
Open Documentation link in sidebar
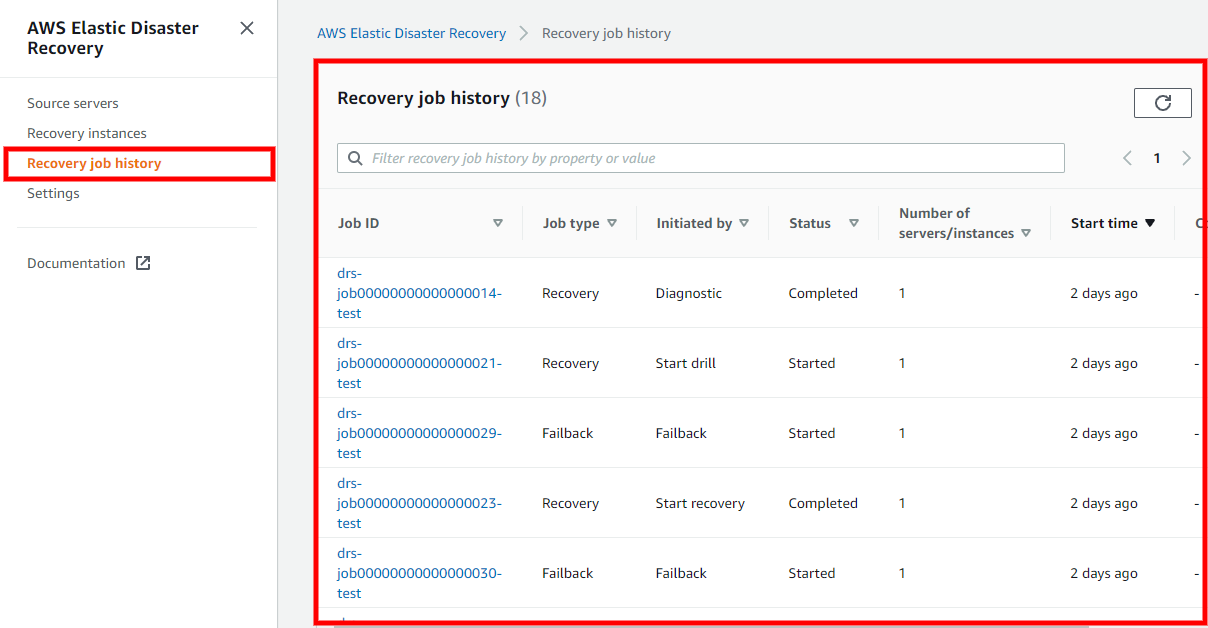coord(76,263)
